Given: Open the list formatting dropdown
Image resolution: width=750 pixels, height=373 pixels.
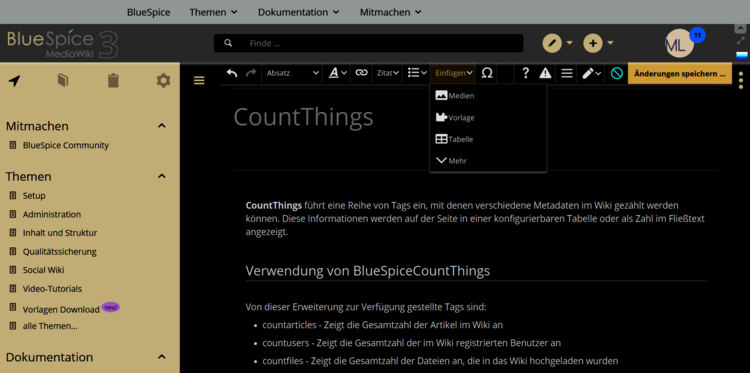Looking at the screenshot, I should coord(417,73).
